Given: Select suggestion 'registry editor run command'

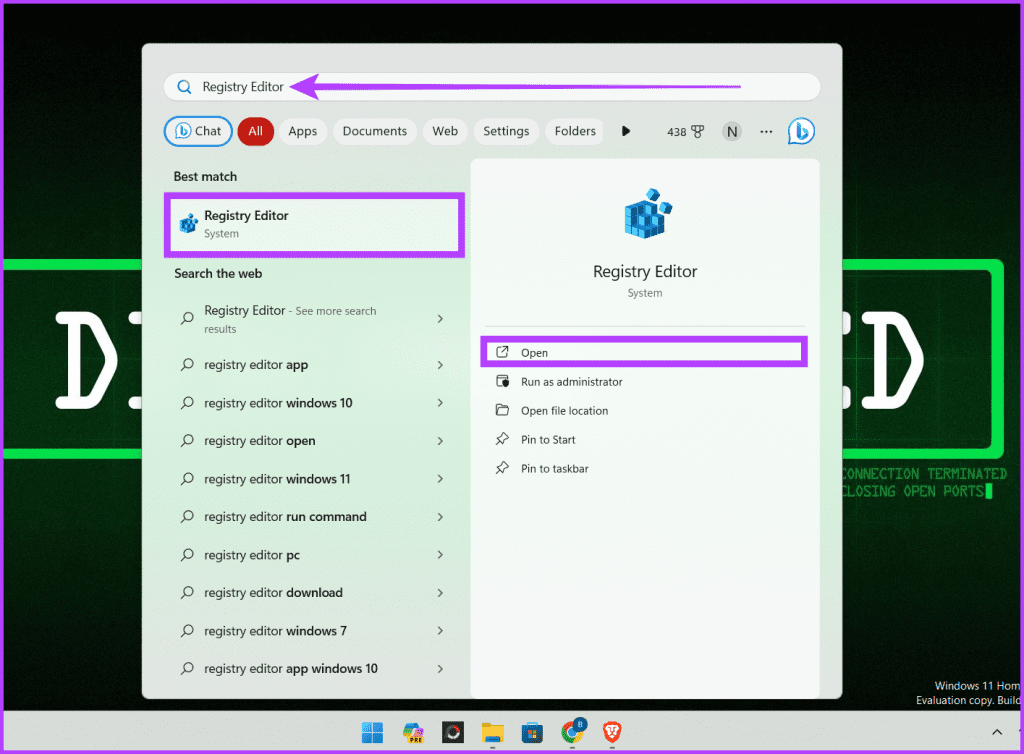Looking at the screenshot, I should (x=315, y=516).
